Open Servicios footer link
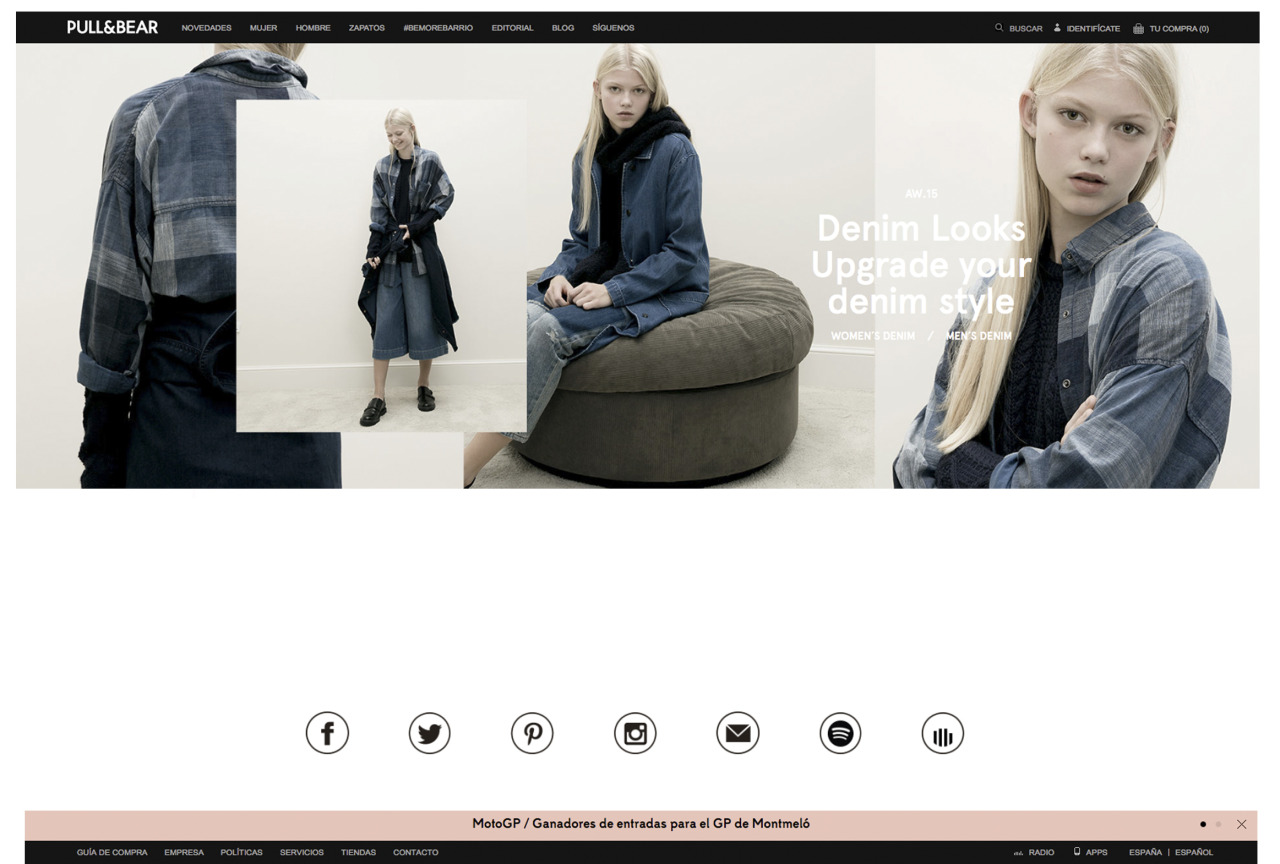 302,852
